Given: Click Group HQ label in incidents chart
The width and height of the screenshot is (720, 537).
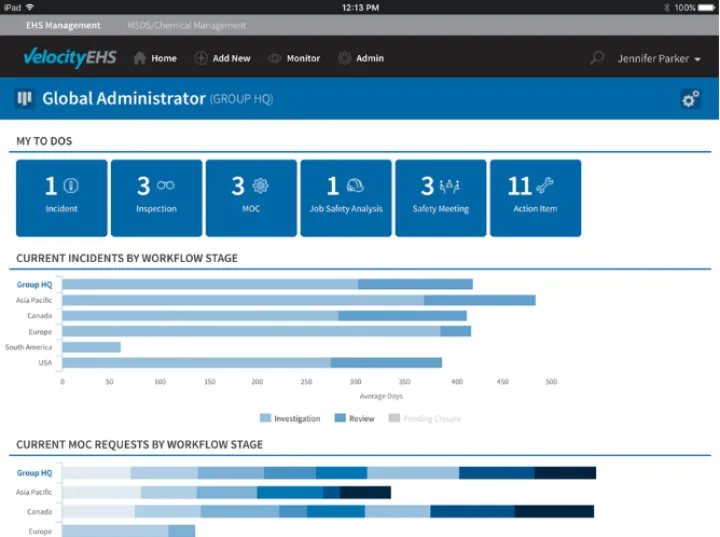Looking at the screenshot, I should pyautogui.click(x=35, y=285).
